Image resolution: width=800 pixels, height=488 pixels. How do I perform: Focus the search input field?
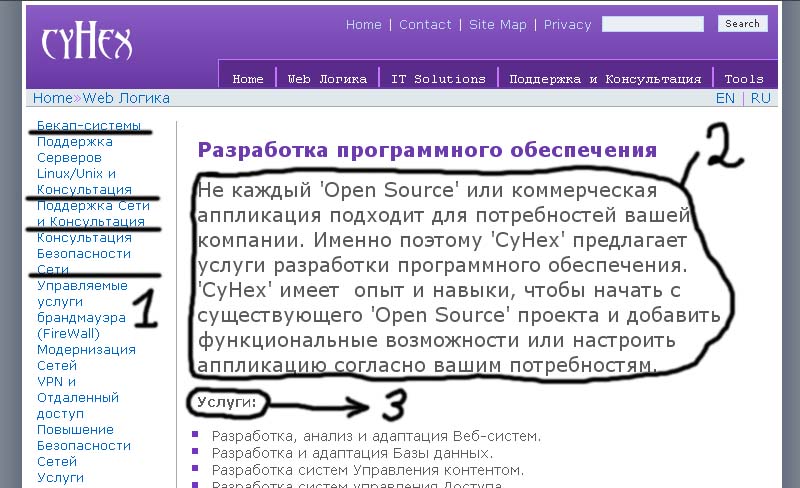[653, 24]
